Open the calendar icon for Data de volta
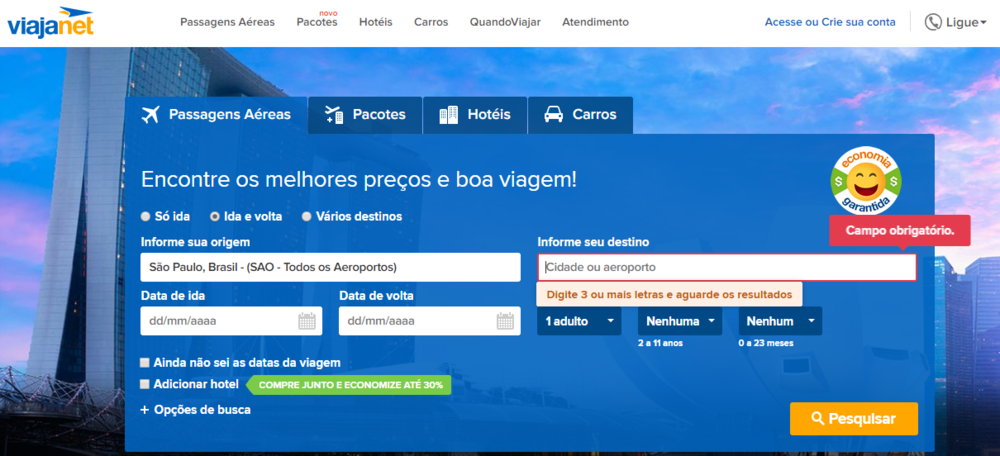This screenshot has width=1000, height=456. coord(505,321)
